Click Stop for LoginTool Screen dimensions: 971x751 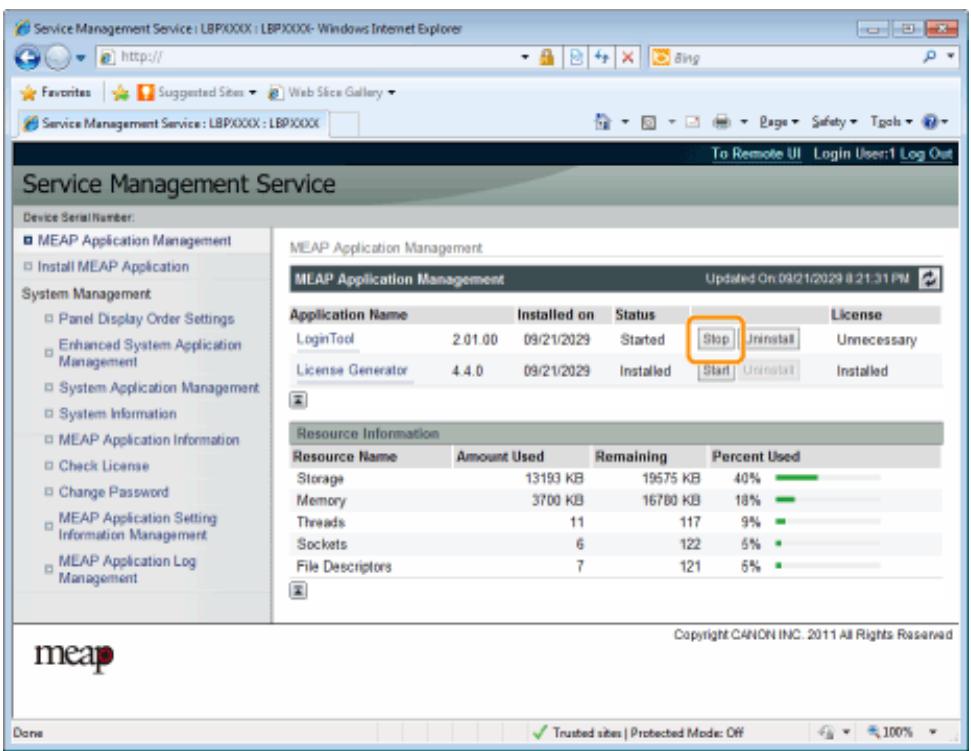715,339
